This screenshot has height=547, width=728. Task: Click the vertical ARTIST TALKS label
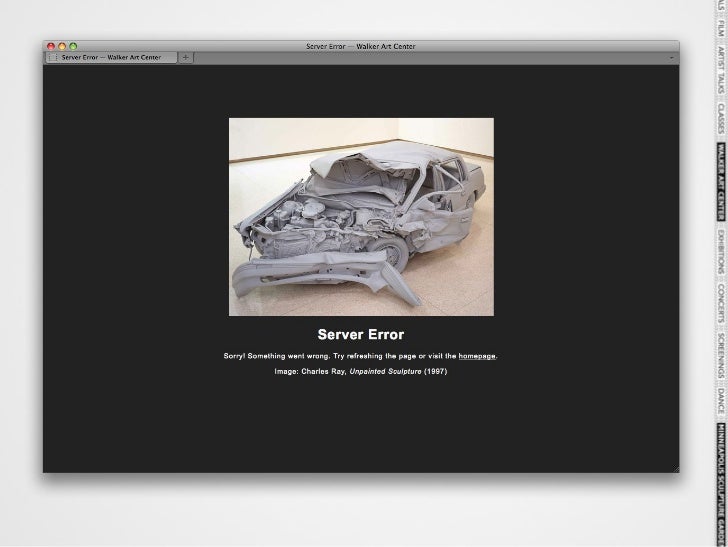coord(721,70)
